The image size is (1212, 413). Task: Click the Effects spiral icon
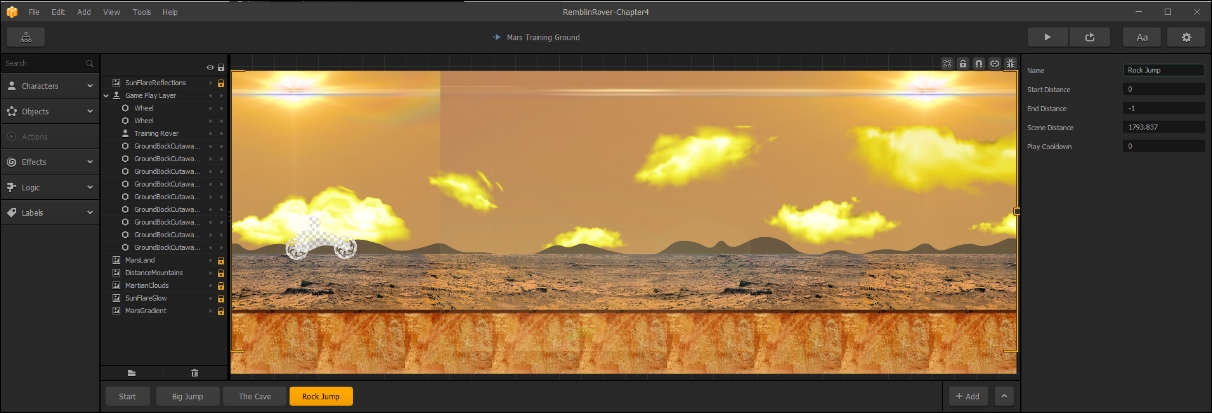tap(12, 162)
